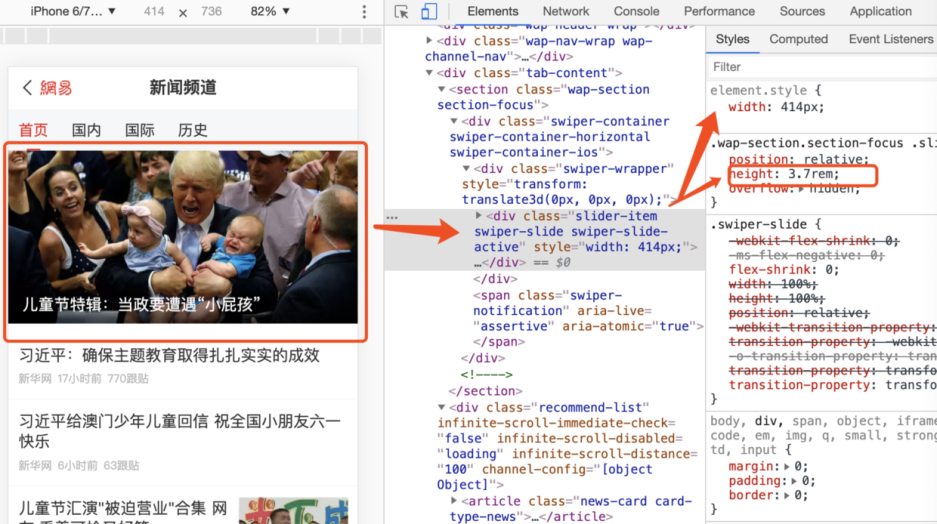The height and width of the screenshot is (524, 937).
Task: Open the article 习近平给澳门少年儿童回信
Action: [180, 431]
